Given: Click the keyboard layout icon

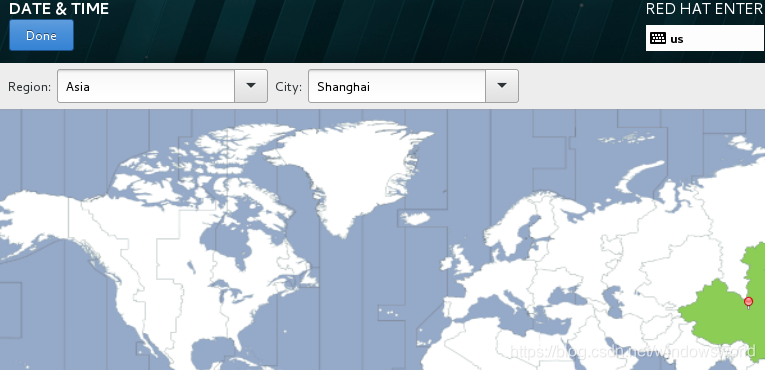Looking at the screenshot, I should tap(658, 39).
